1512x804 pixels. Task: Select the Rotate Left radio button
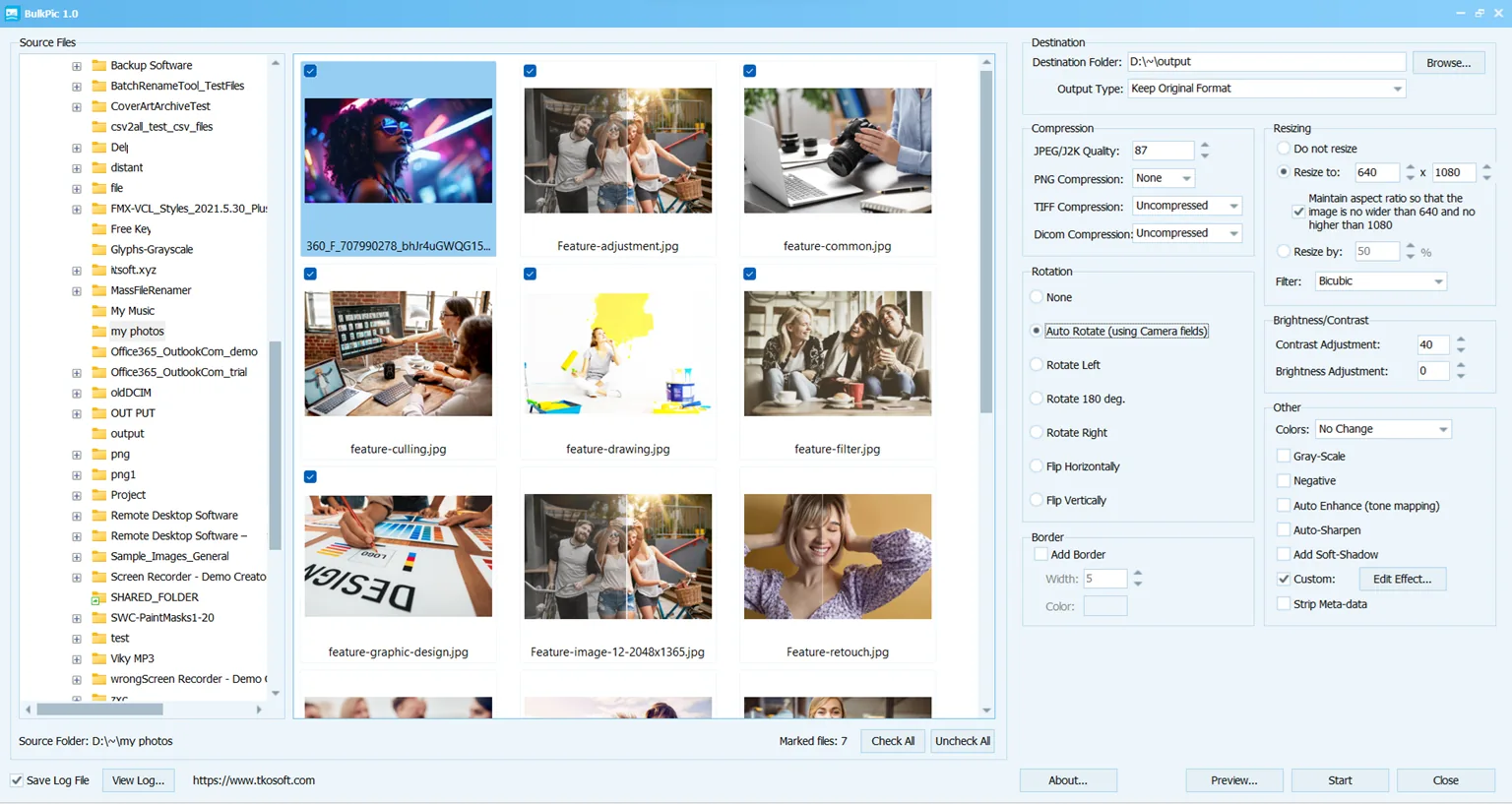pos(1037,365)
